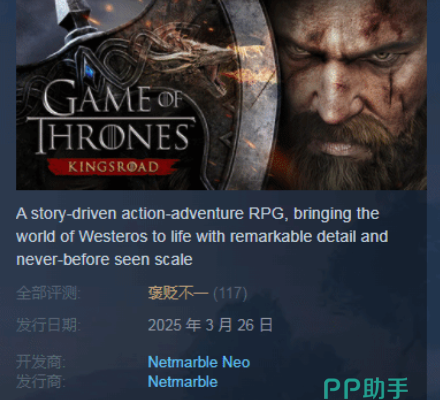Click the 发行日期 label
Screen dimensions: 440x400
(x=48, y=325)
